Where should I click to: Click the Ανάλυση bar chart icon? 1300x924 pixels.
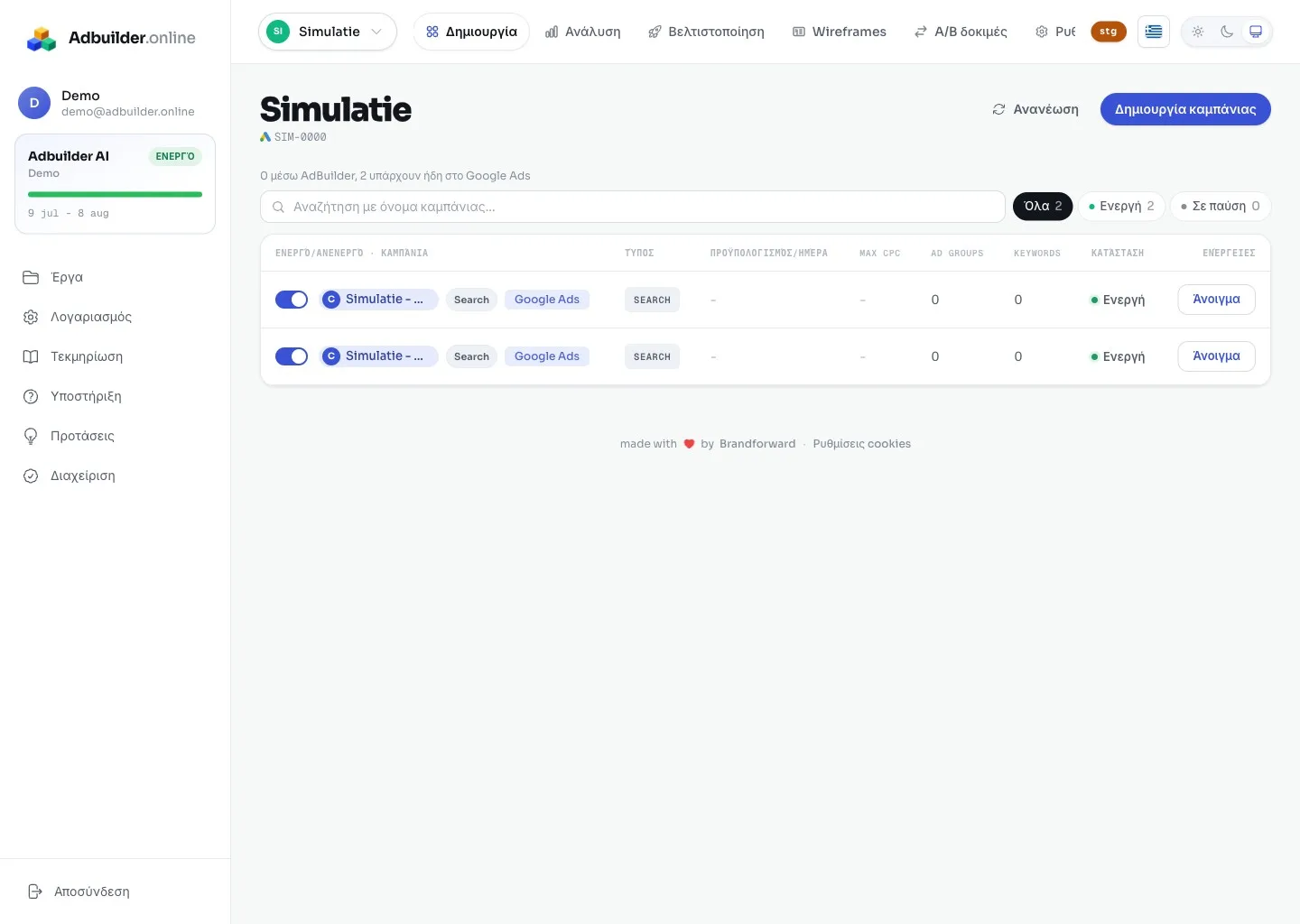point(552,32)
